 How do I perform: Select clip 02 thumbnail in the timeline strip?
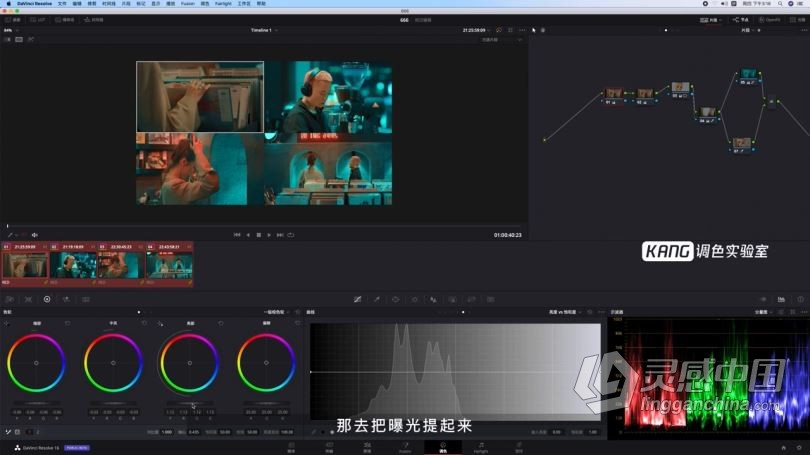pyautogui.click(x=73, y=265)
